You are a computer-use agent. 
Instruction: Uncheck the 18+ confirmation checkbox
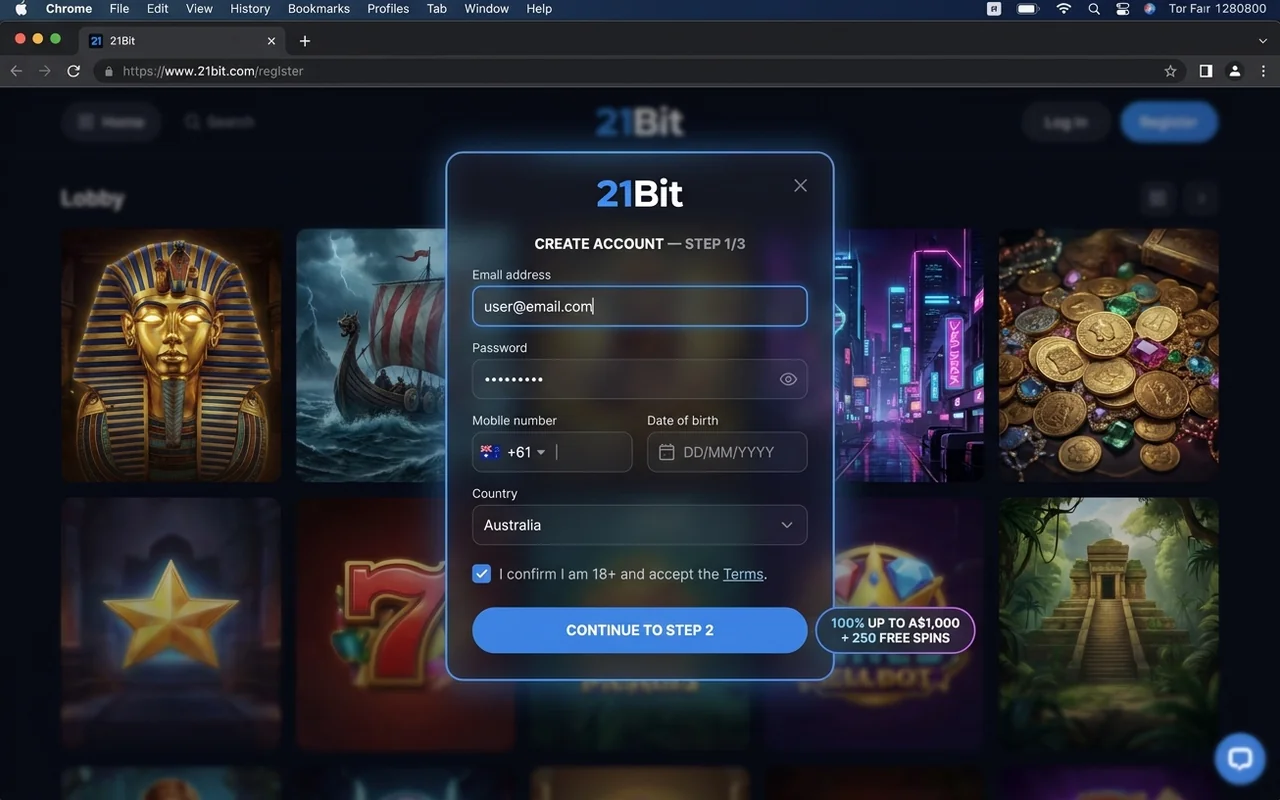coord(482,574)
